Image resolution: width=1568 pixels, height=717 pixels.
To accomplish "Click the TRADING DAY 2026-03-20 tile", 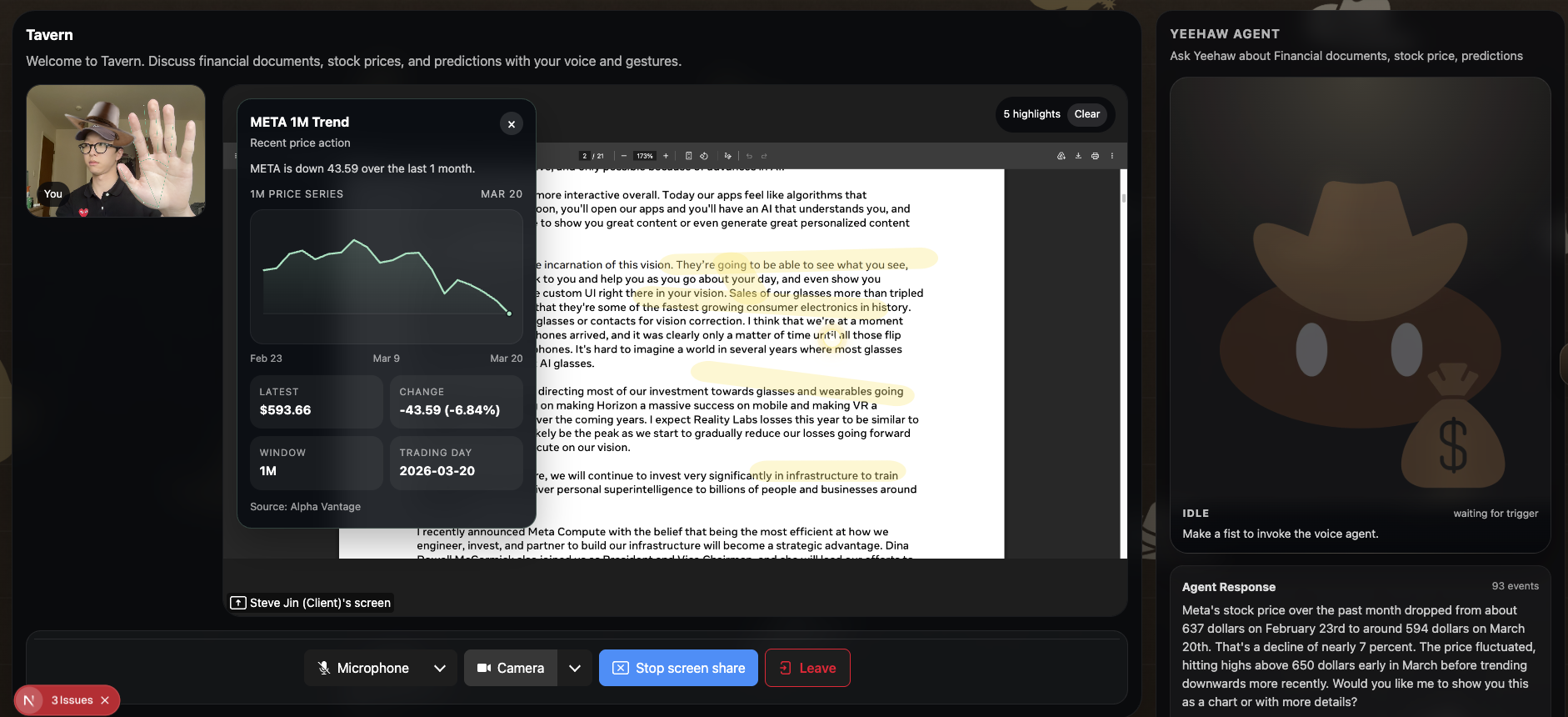I will (x=457, y=463).
